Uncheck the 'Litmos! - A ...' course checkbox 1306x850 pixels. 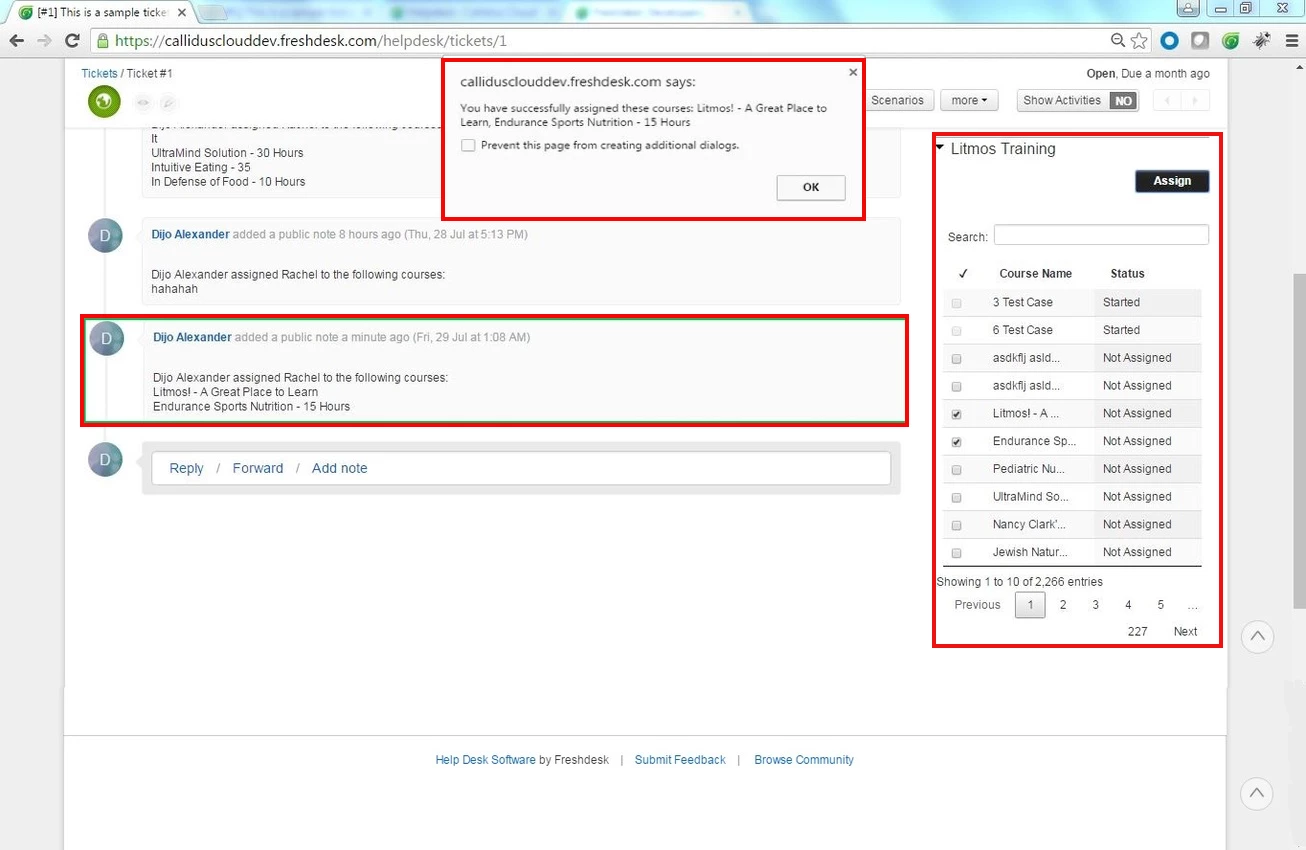coord(956,414)
